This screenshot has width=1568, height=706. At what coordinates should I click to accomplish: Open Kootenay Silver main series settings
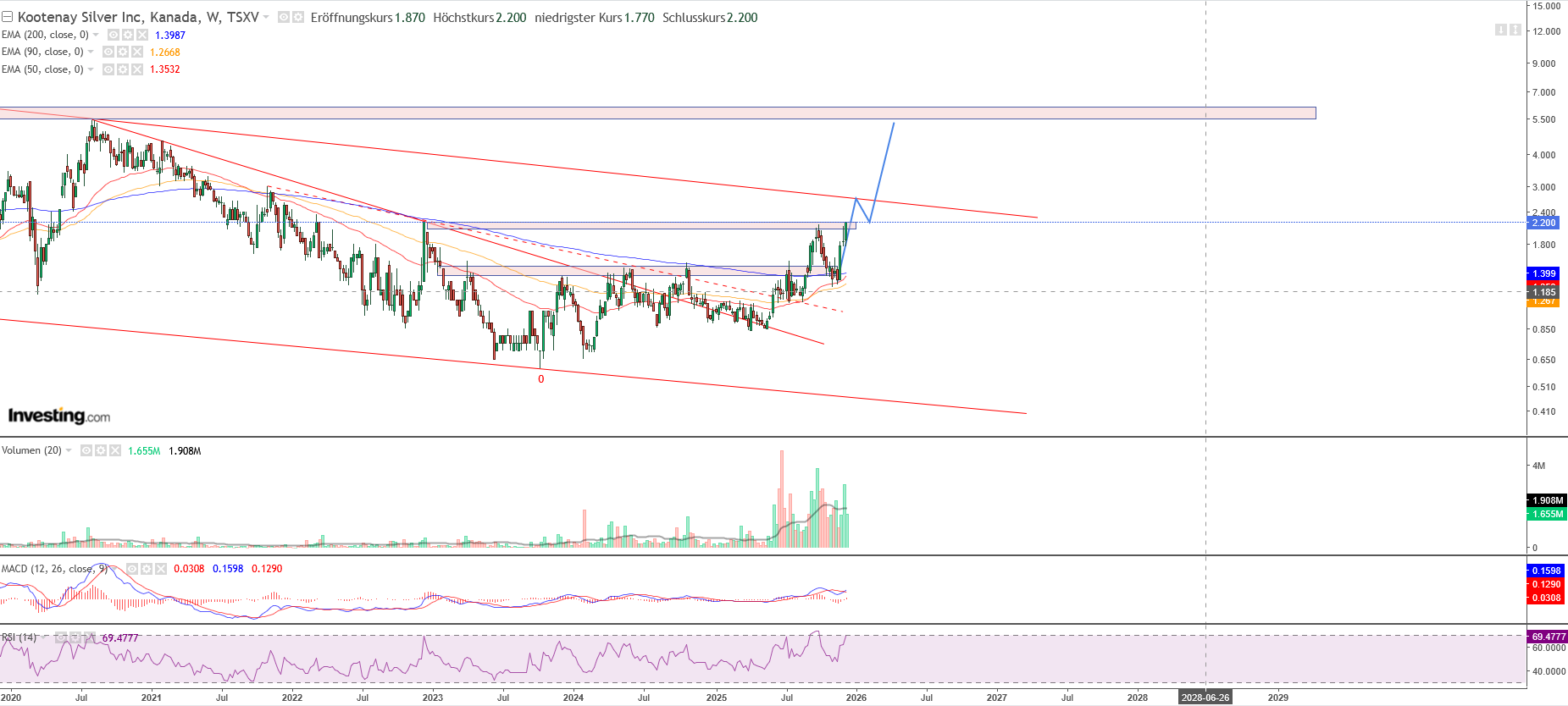tap(298, 17)
